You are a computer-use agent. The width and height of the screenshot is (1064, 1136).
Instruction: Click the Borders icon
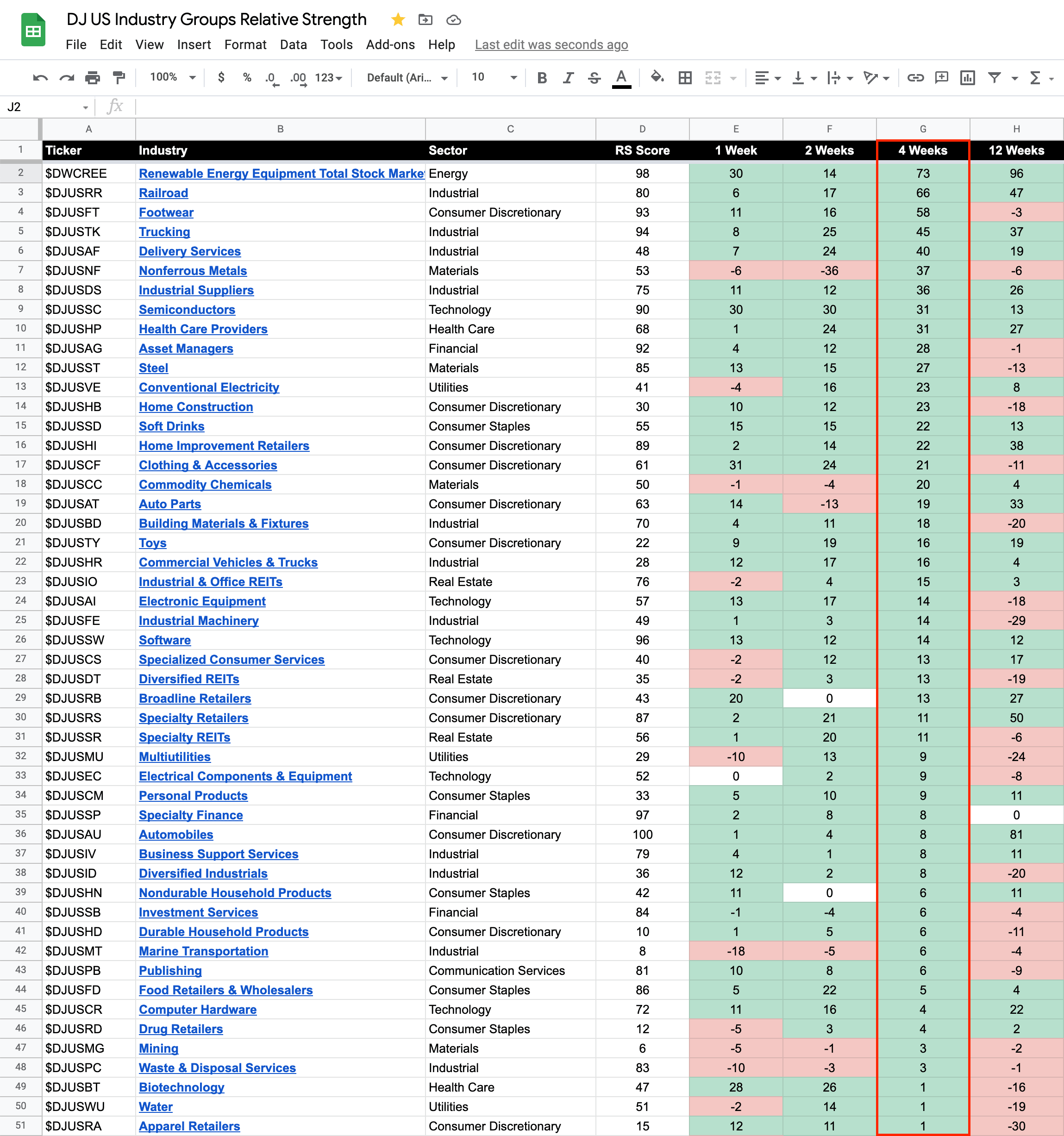685,78
